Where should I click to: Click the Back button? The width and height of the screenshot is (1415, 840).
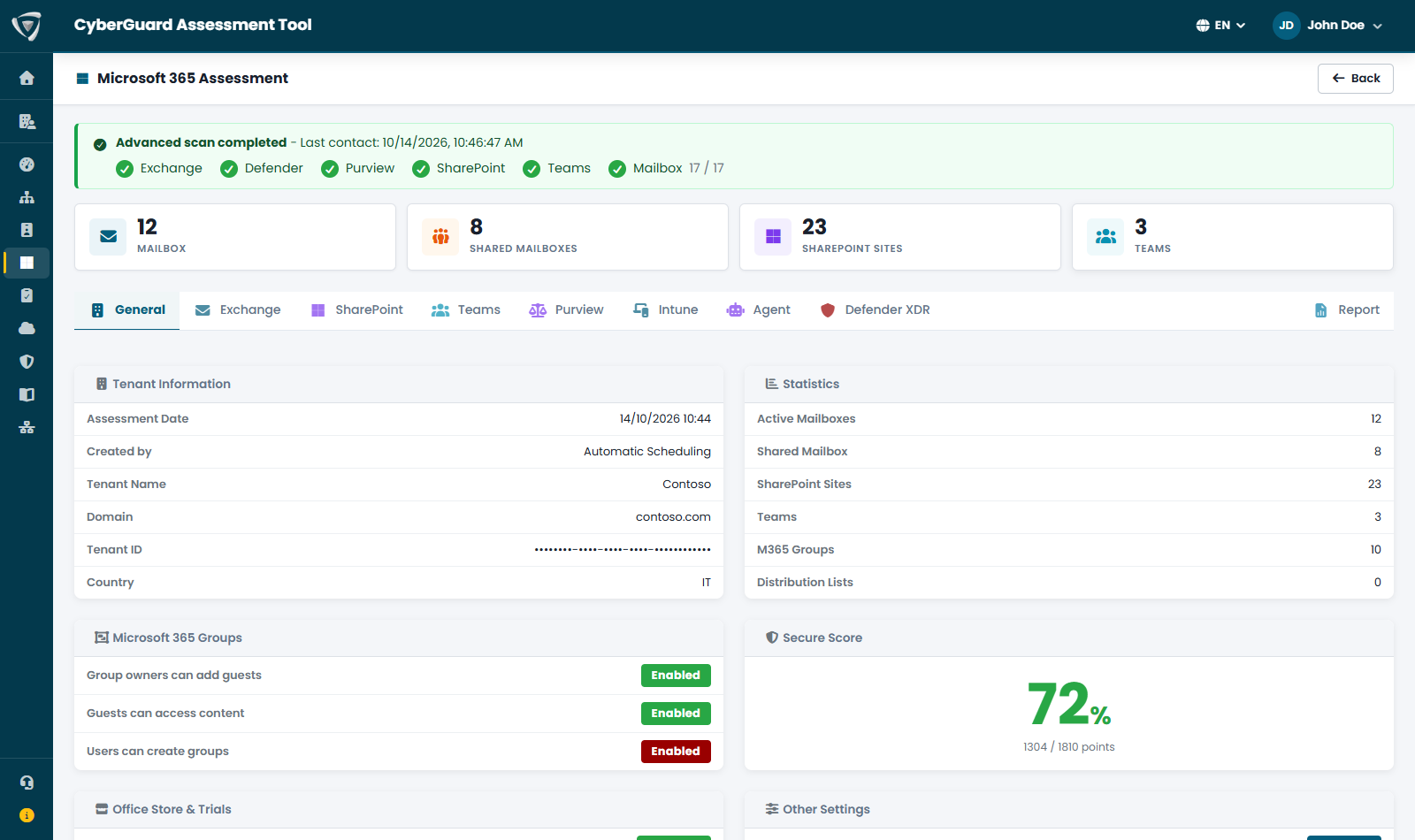pyautogui.click(x=1355, y=79)
